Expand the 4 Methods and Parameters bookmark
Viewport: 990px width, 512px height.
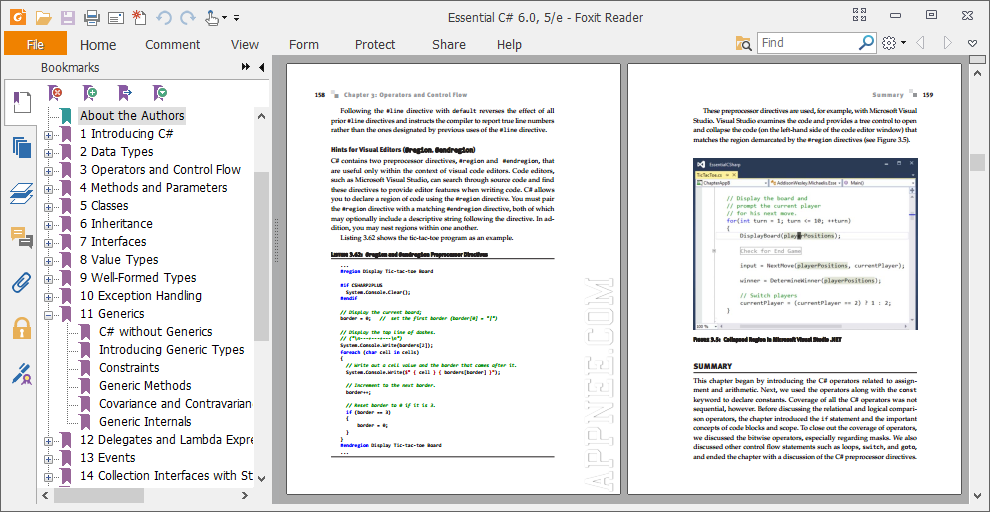(48, 189)
